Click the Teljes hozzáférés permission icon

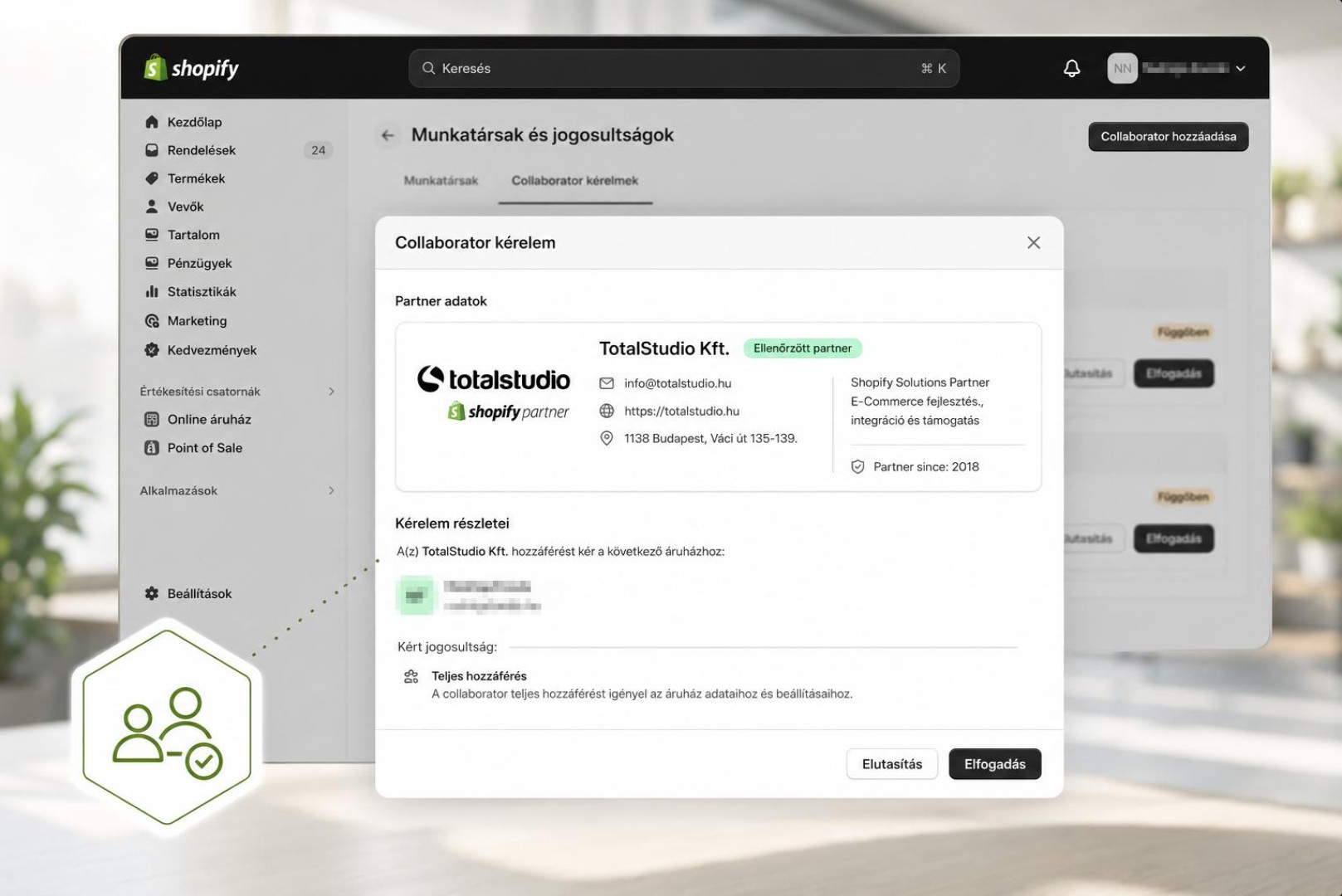pos(411,677)
